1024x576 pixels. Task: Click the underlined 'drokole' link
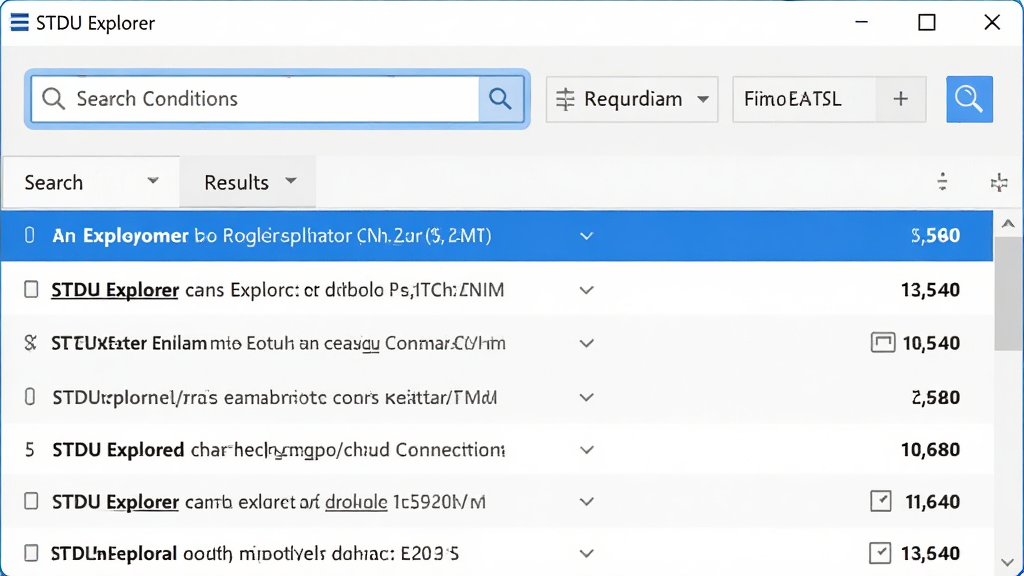pos(356,502)
